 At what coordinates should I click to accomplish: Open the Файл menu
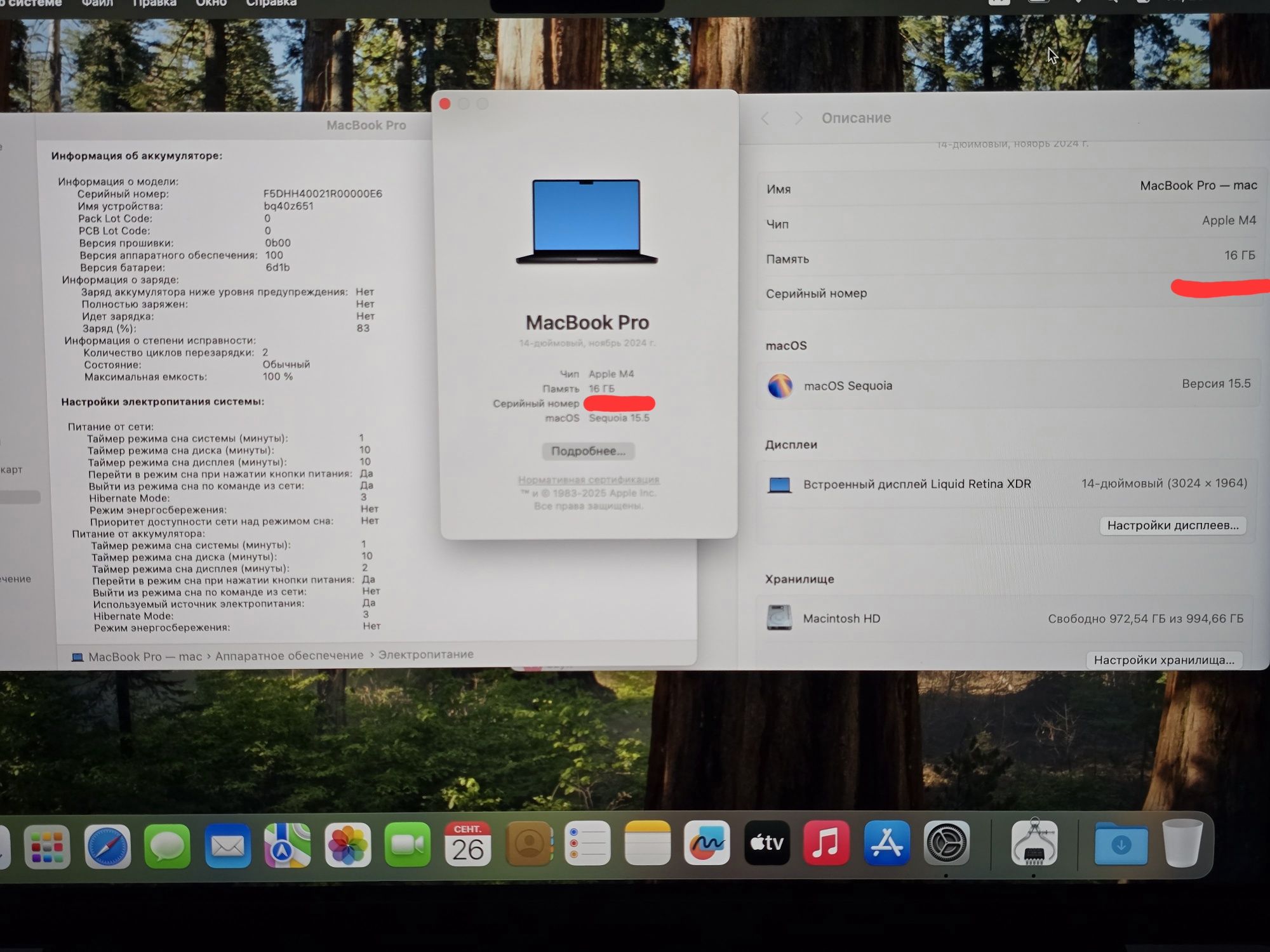[97, 3]
